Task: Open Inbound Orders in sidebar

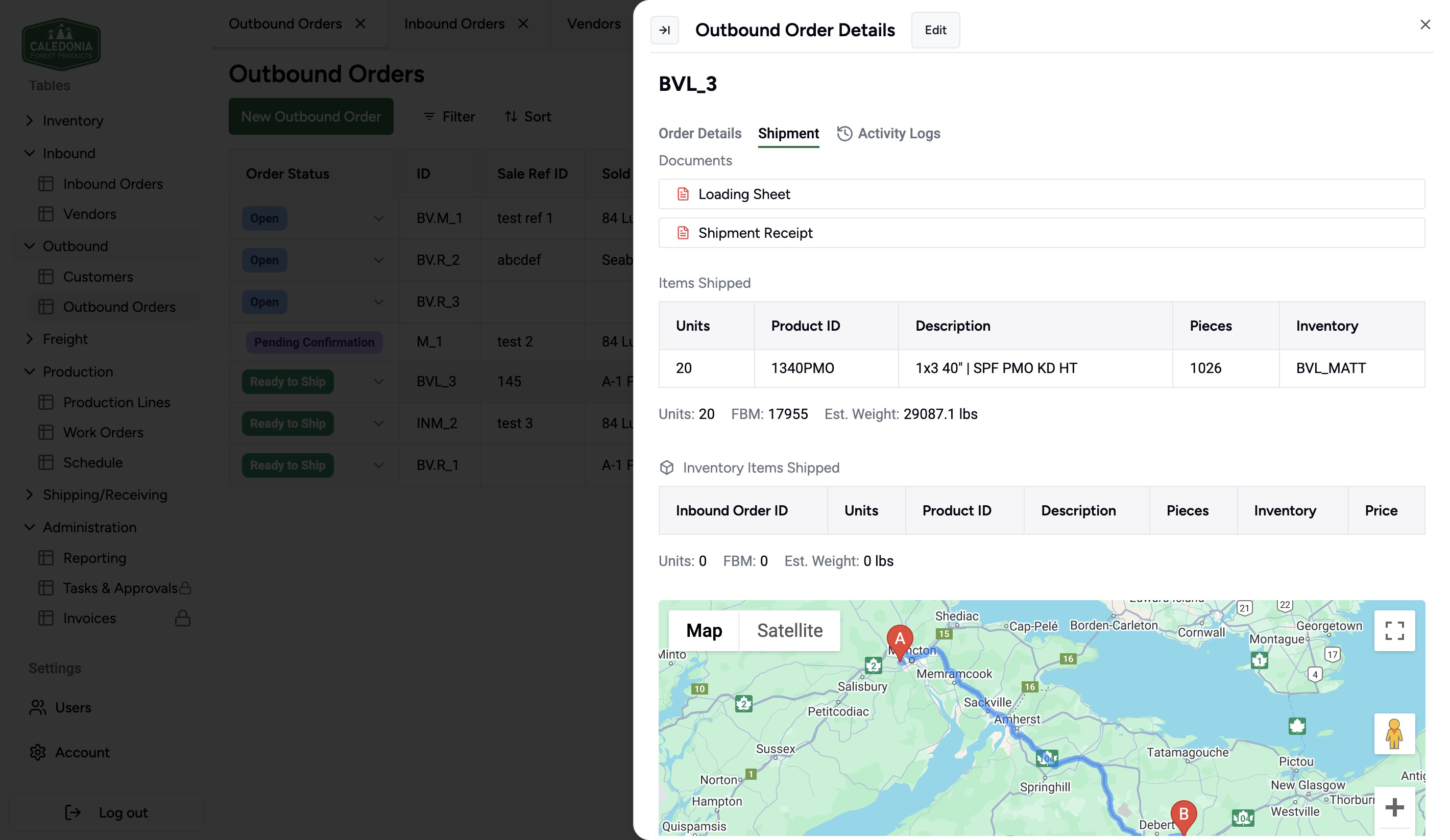Action: [x=113, y=183]
